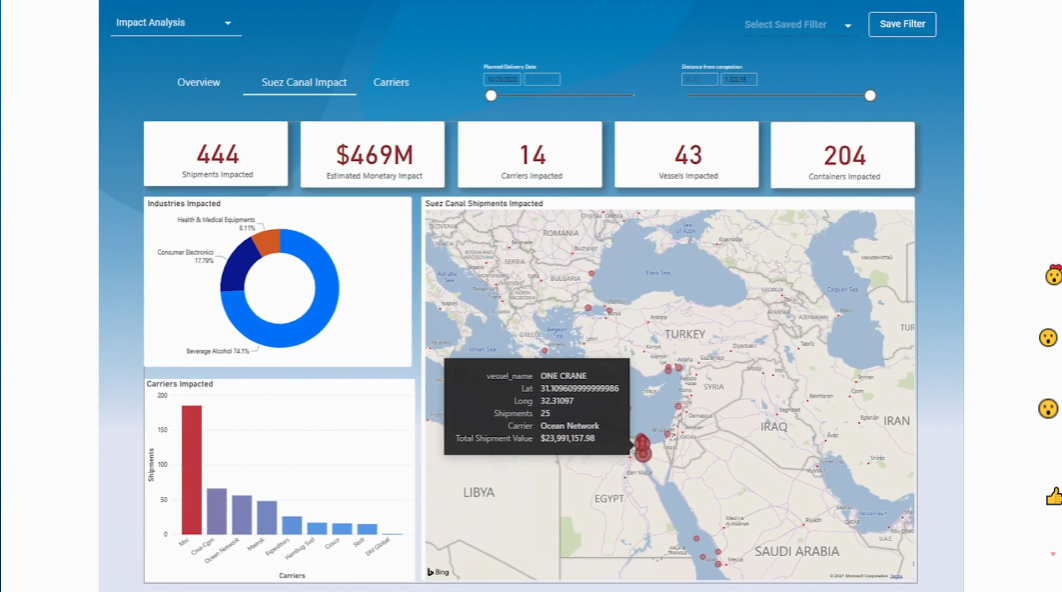Click the Vessels Impacted card
Screen dimensions: 1062x592
click(x=688, y=155)
